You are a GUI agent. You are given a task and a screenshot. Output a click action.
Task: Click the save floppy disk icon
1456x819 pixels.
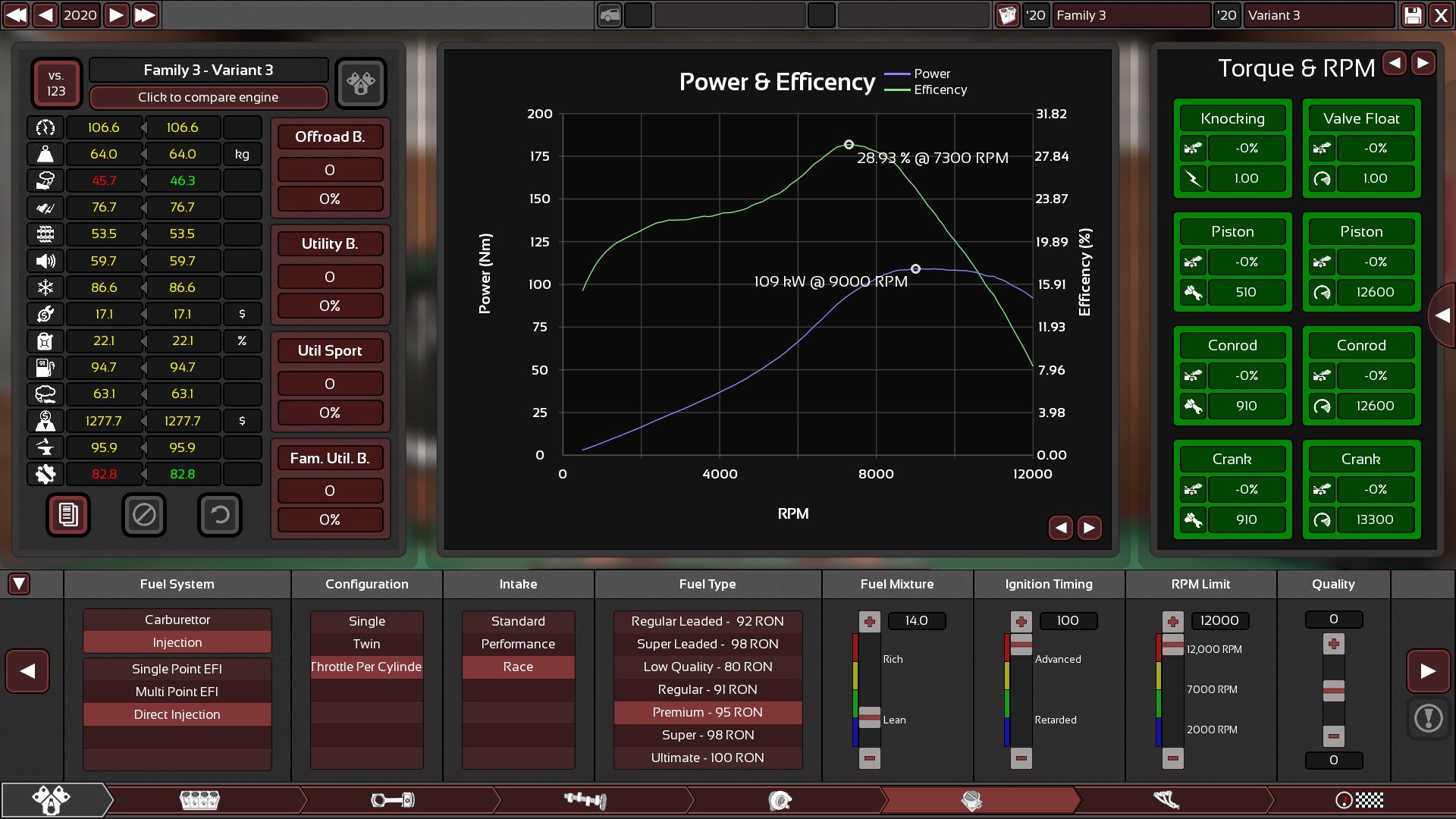coord(1413,15)
